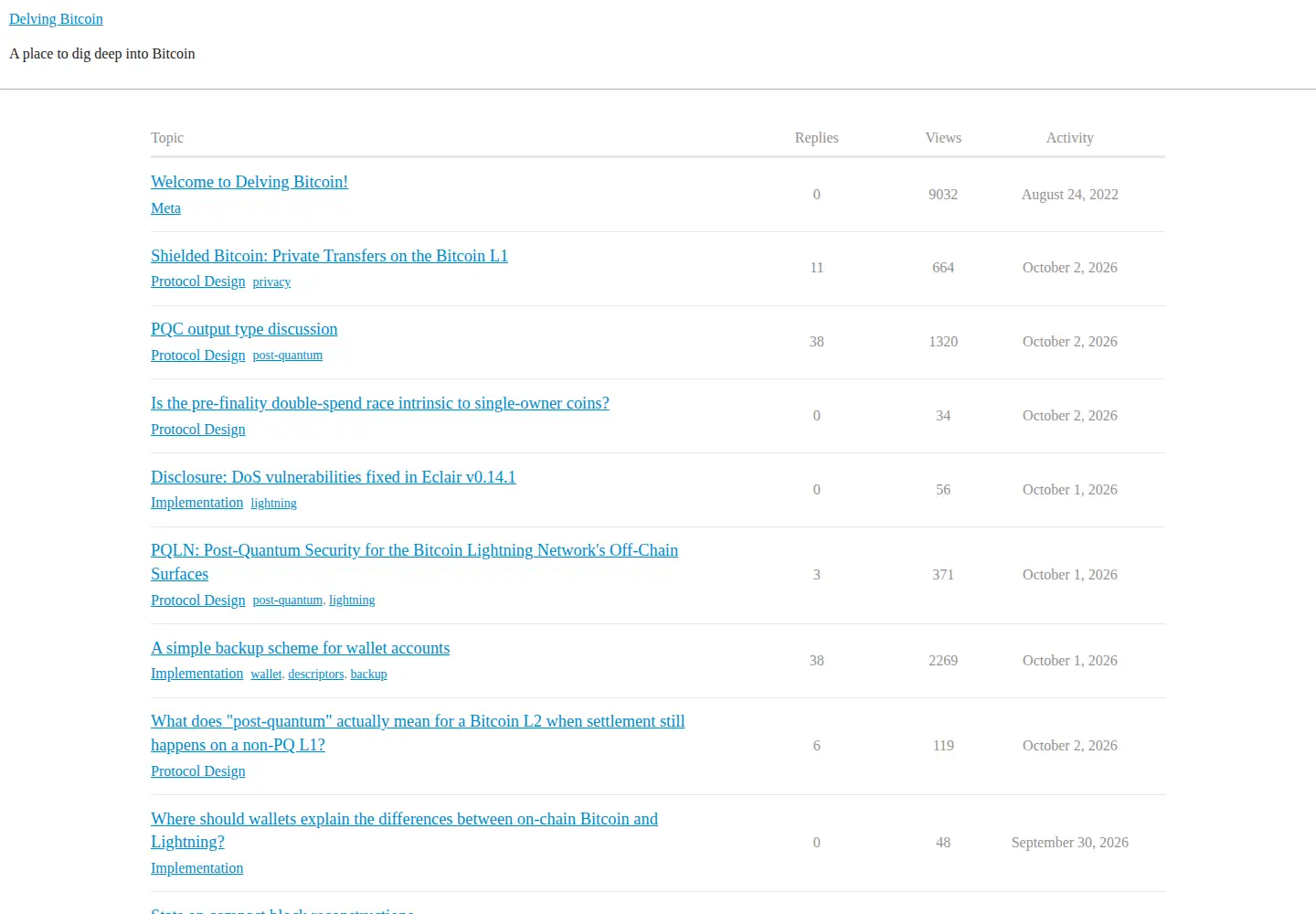Viewport: 1316px width, 914px height.
Task: Open 'PQC output type discussion' topic
Action: tap(244, 329)
